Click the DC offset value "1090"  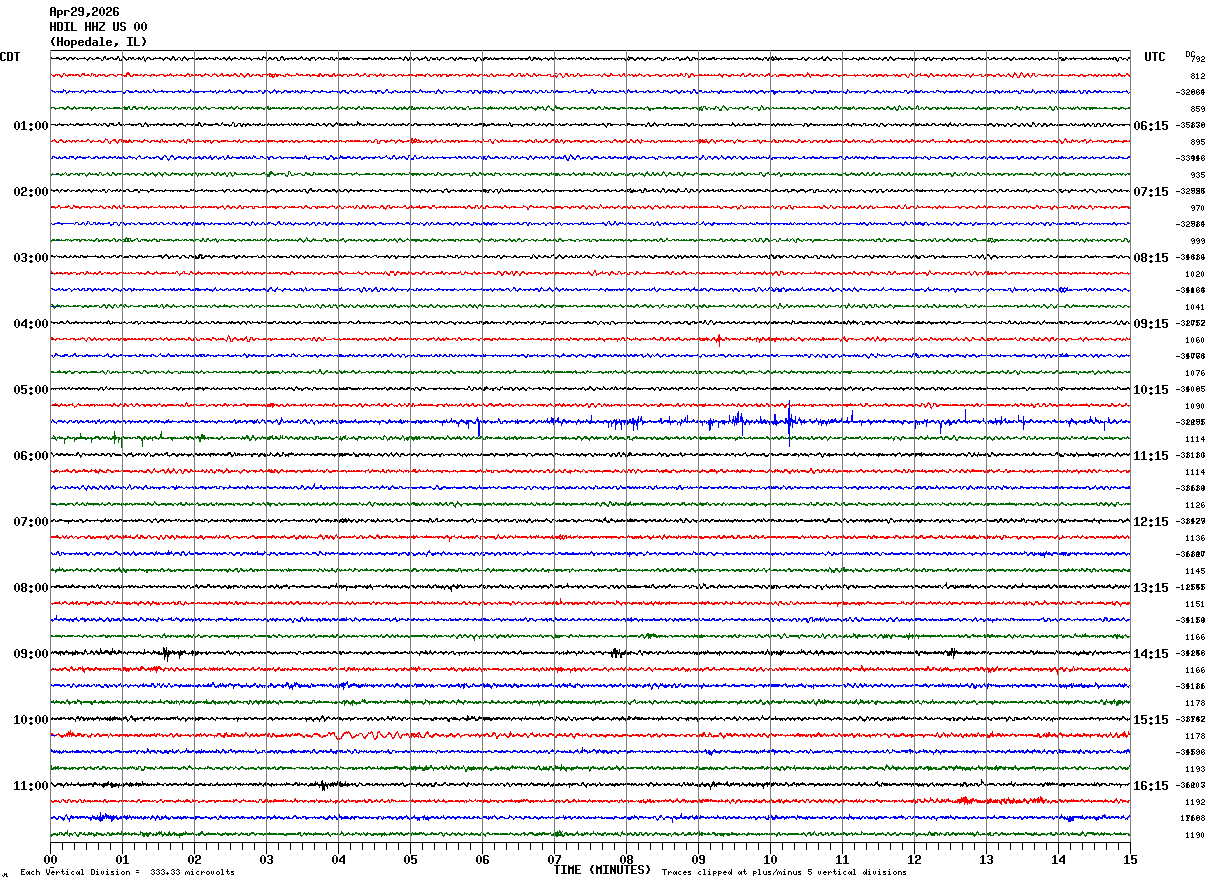click(x=1195, y=406)
